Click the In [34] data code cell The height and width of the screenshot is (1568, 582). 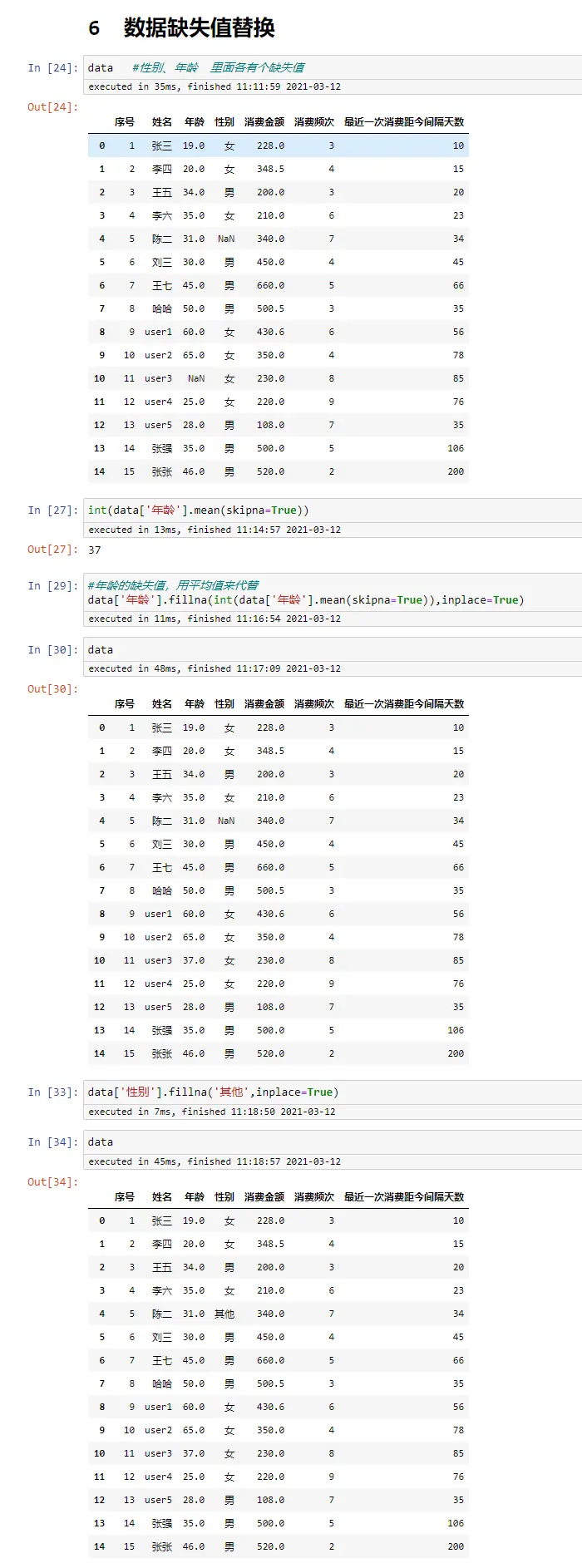333,1142
